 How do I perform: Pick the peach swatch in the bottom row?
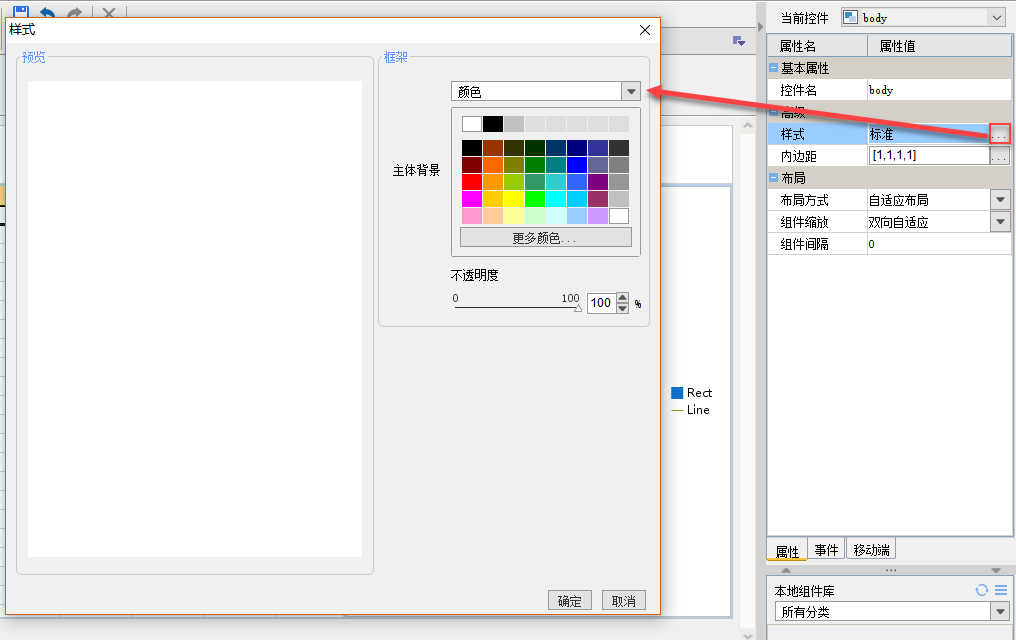492,216
